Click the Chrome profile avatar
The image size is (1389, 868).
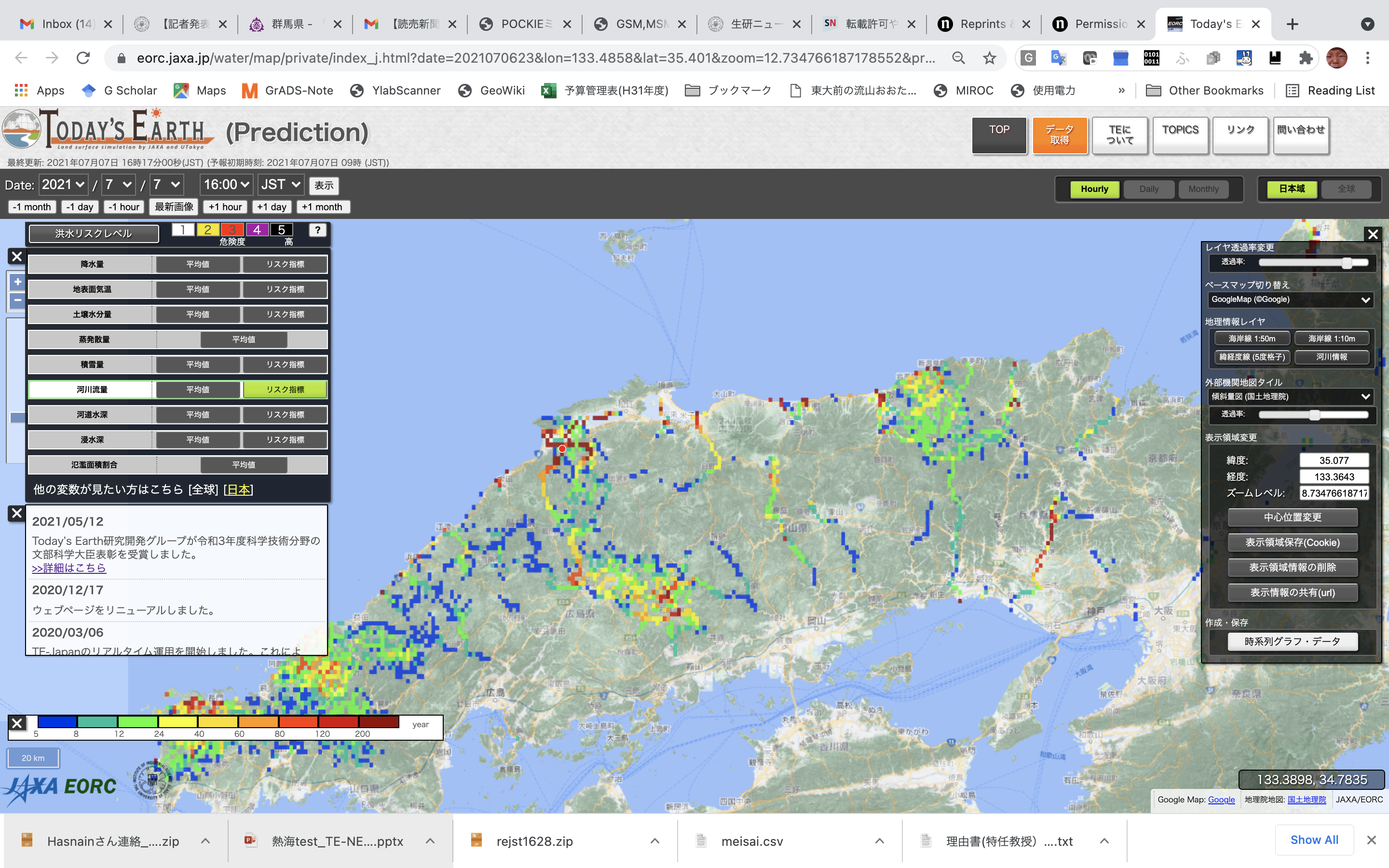click(1337, 57)
